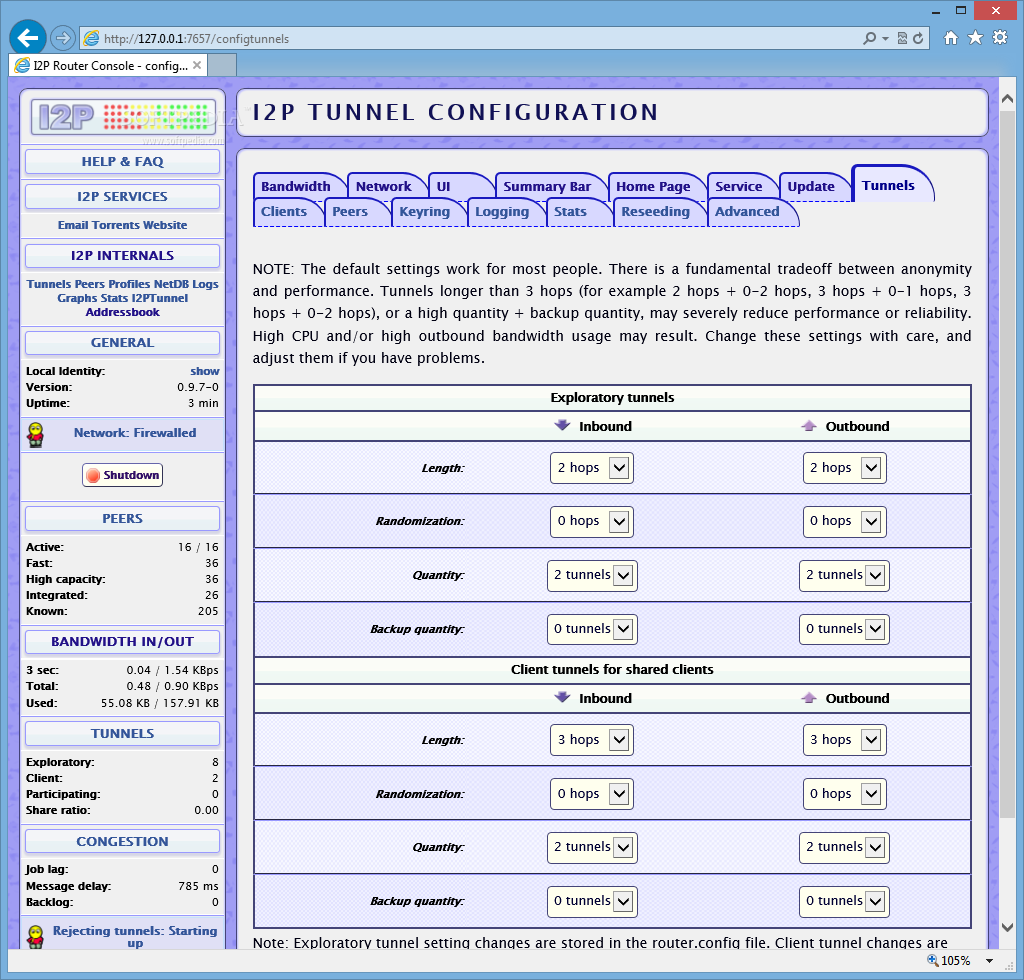Click the page scrollbar down arrow
Screen dimensions: 1024x980
pyautogui.click(x=1007, y=927)
